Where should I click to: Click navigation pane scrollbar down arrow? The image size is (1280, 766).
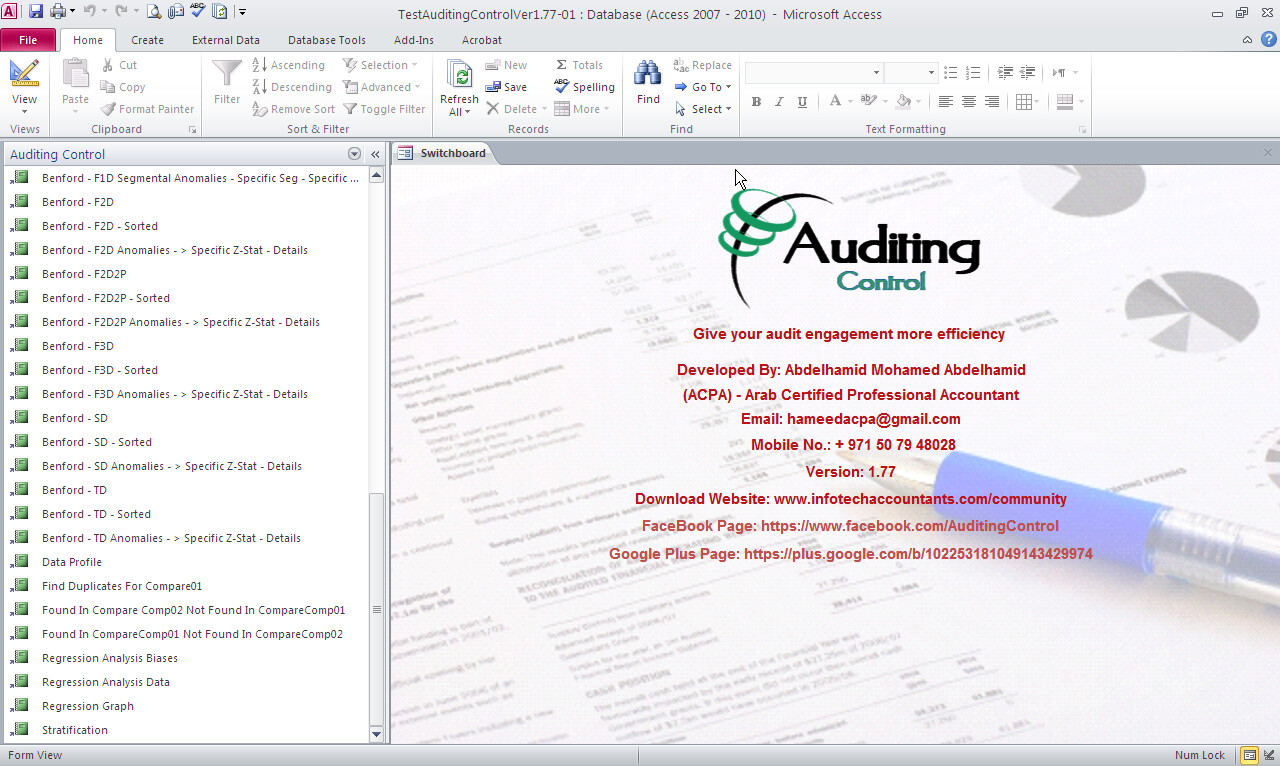click(x=376, y=734)
